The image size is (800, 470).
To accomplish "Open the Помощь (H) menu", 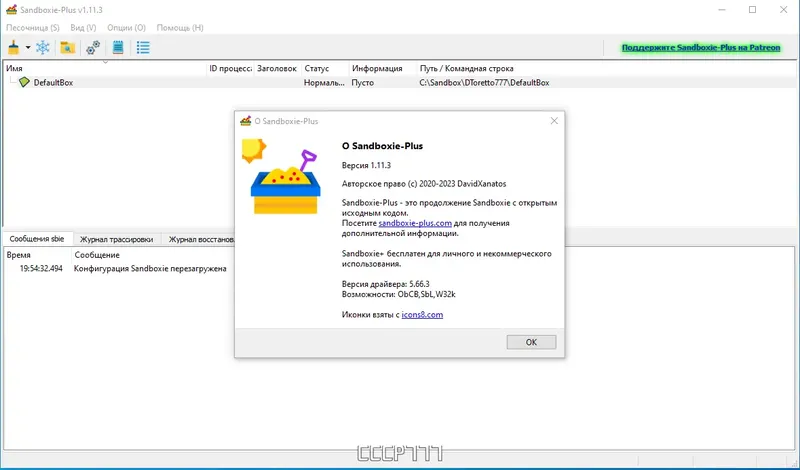I will (180, 28).
